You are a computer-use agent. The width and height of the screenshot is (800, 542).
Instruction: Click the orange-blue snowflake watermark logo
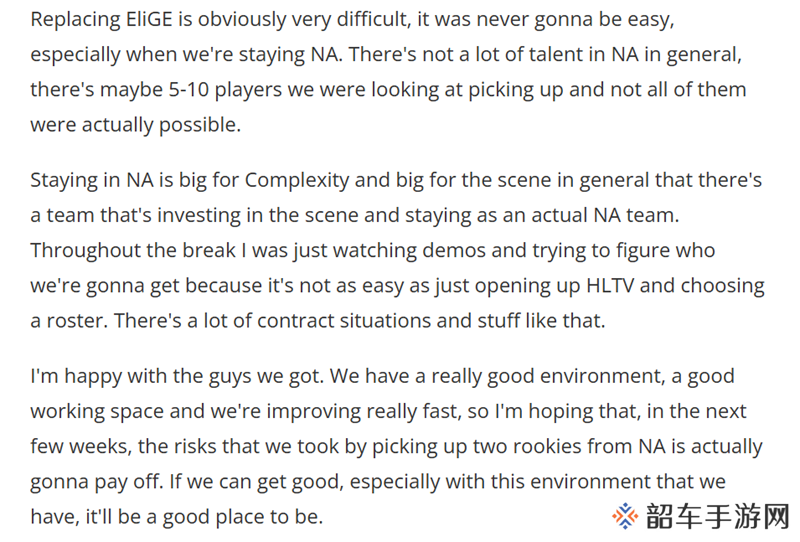(x=625, y=516)
